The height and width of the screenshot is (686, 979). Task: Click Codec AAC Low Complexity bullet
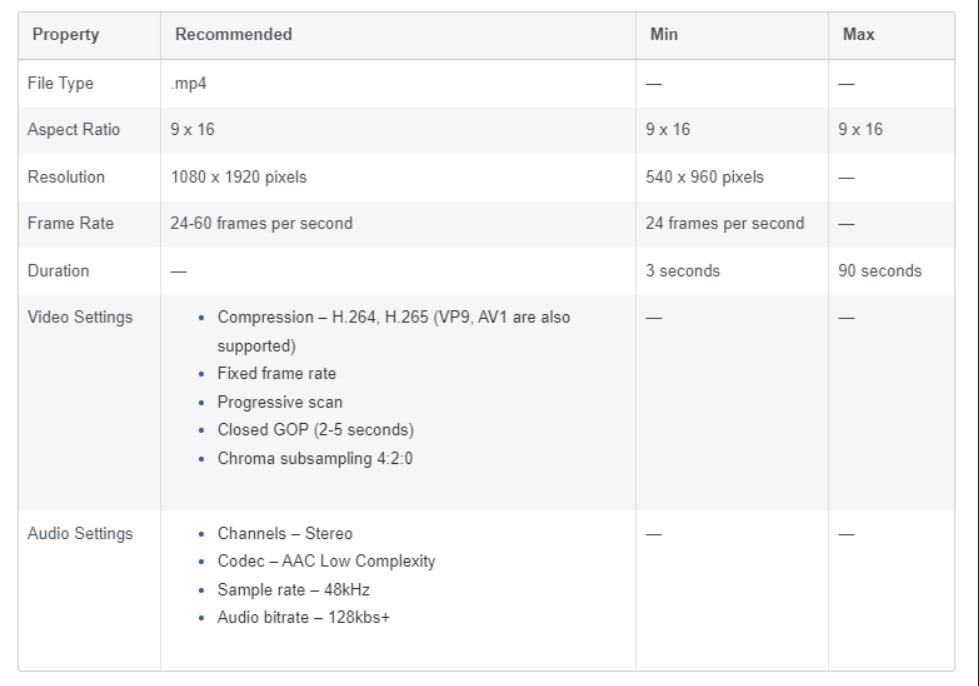(x=326, y=562)
